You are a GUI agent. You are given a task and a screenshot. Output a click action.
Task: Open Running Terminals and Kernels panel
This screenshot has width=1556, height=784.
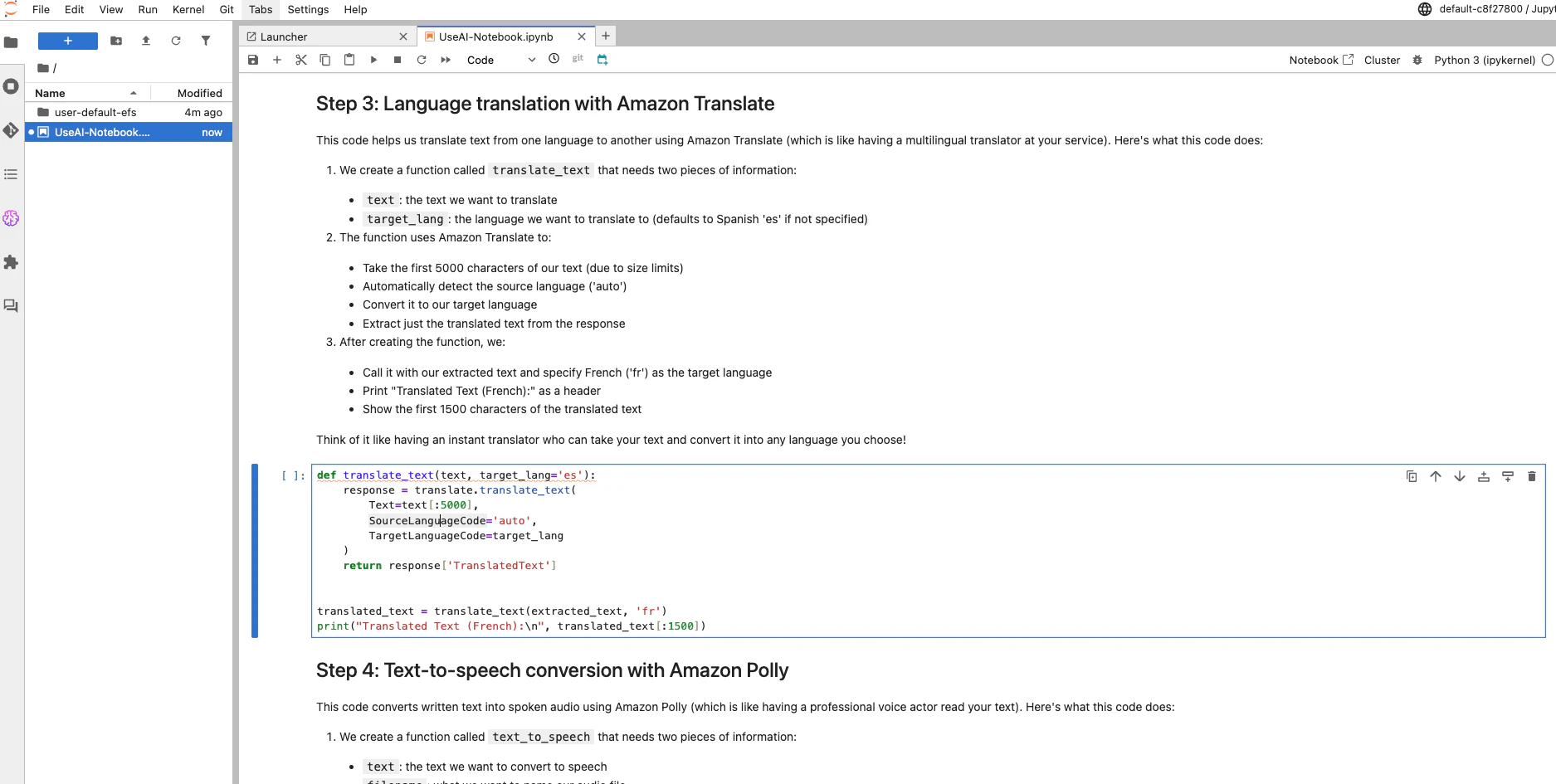tap(11, 86)
